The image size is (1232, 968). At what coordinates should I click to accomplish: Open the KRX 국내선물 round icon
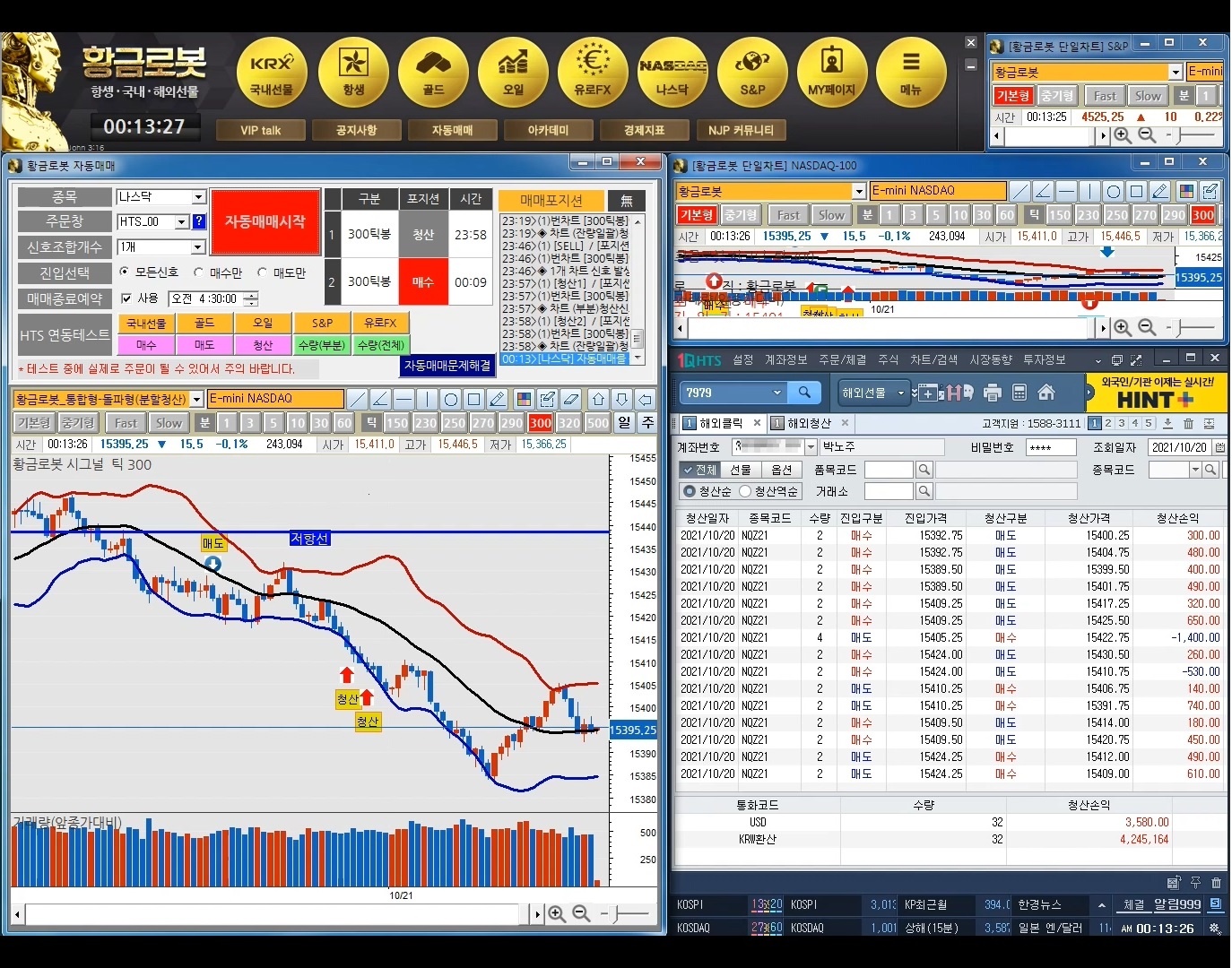272,73
